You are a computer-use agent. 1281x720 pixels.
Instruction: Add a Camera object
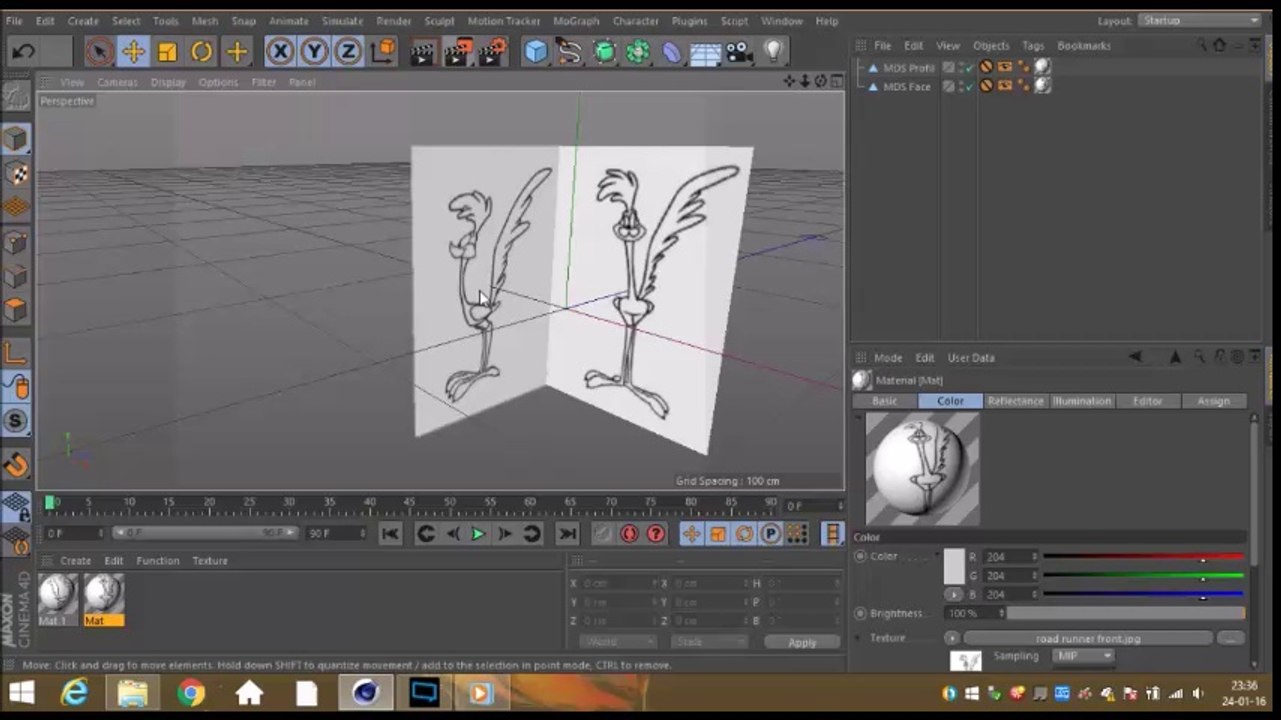pyautogui.click(x=740, y=51)
